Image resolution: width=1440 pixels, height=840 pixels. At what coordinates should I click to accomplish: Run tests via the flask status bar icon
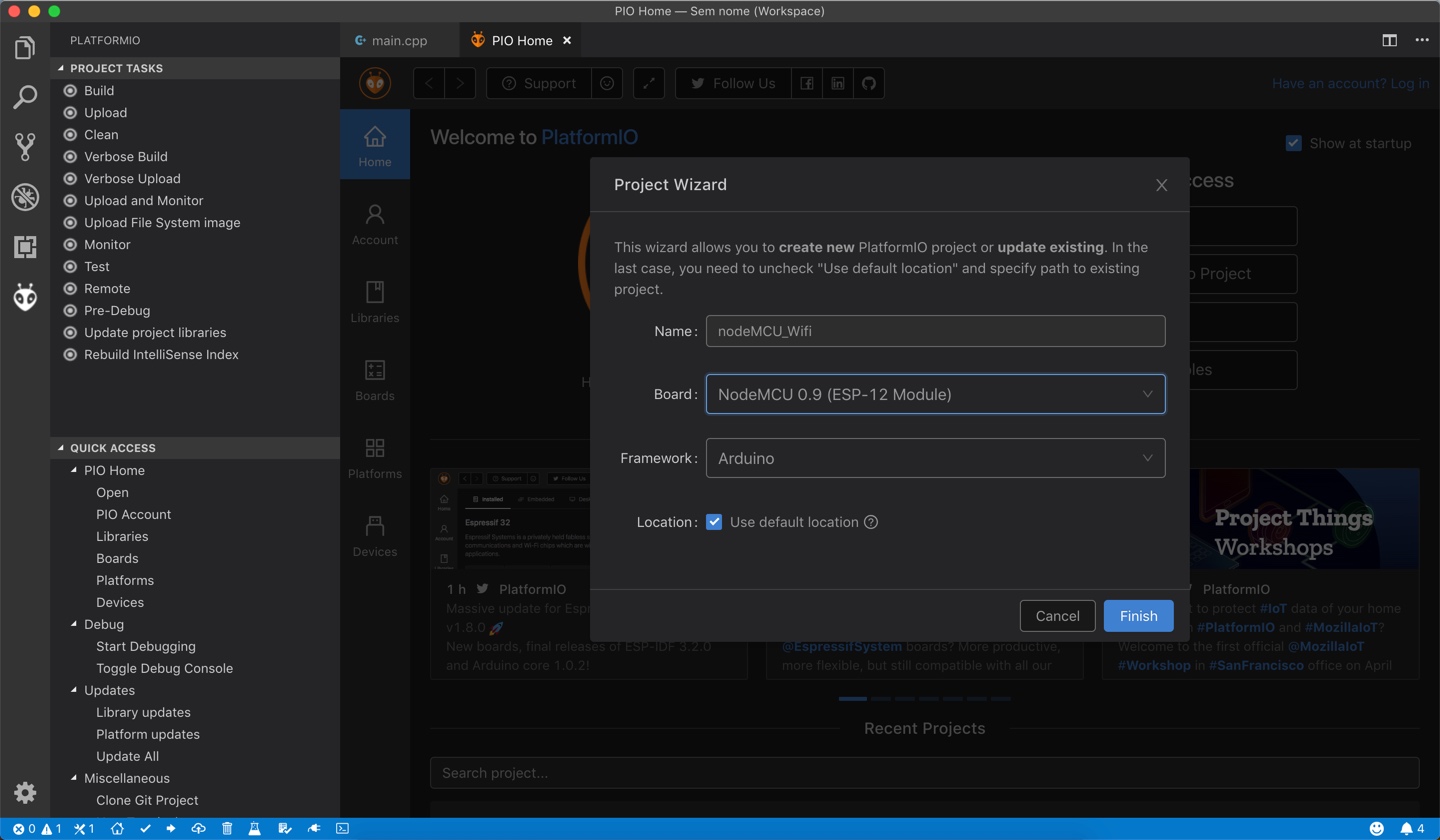pos(255,828)
